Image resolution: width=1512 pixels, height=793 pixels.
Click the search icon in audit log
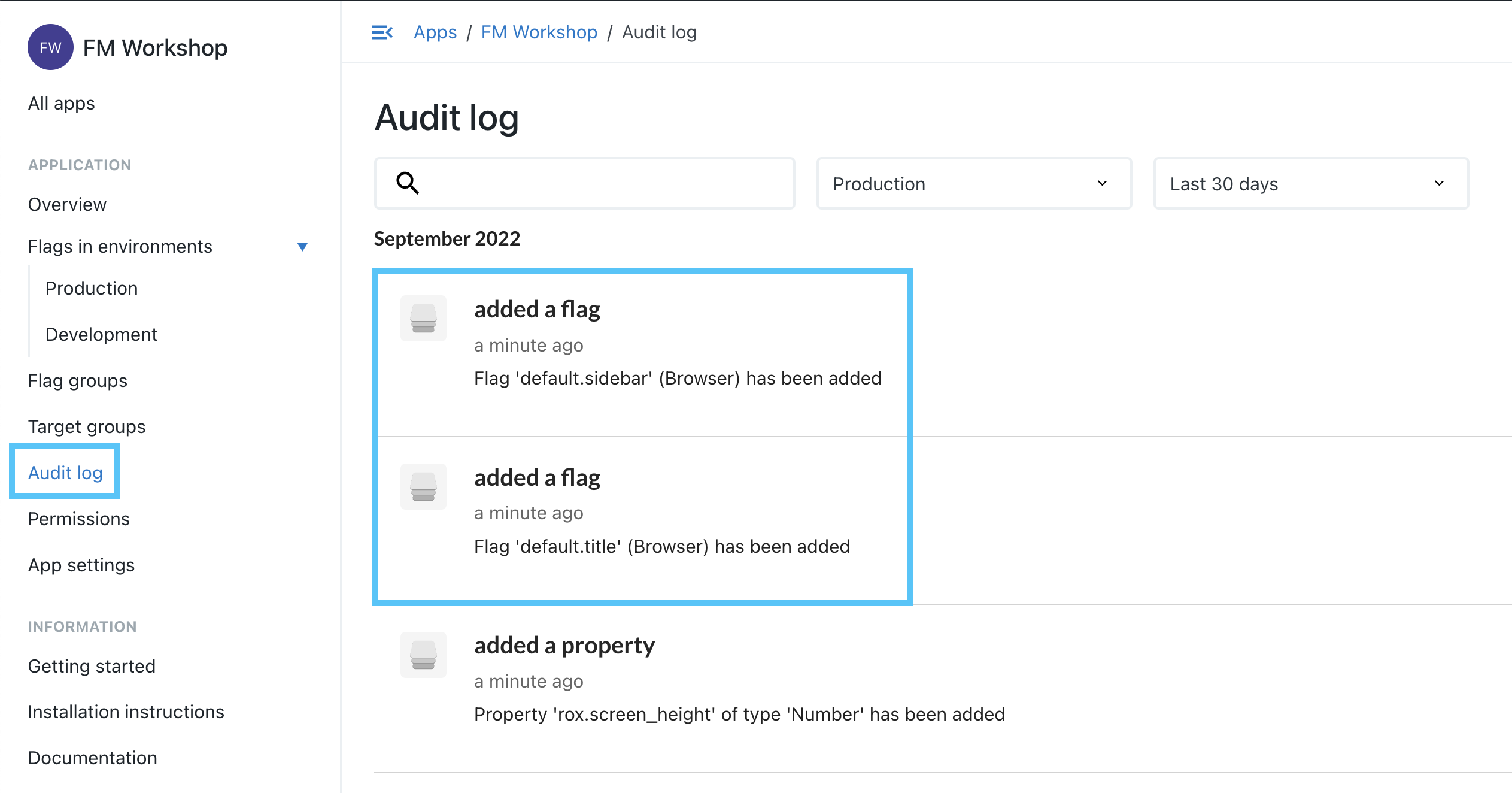[x=408, y=183]
